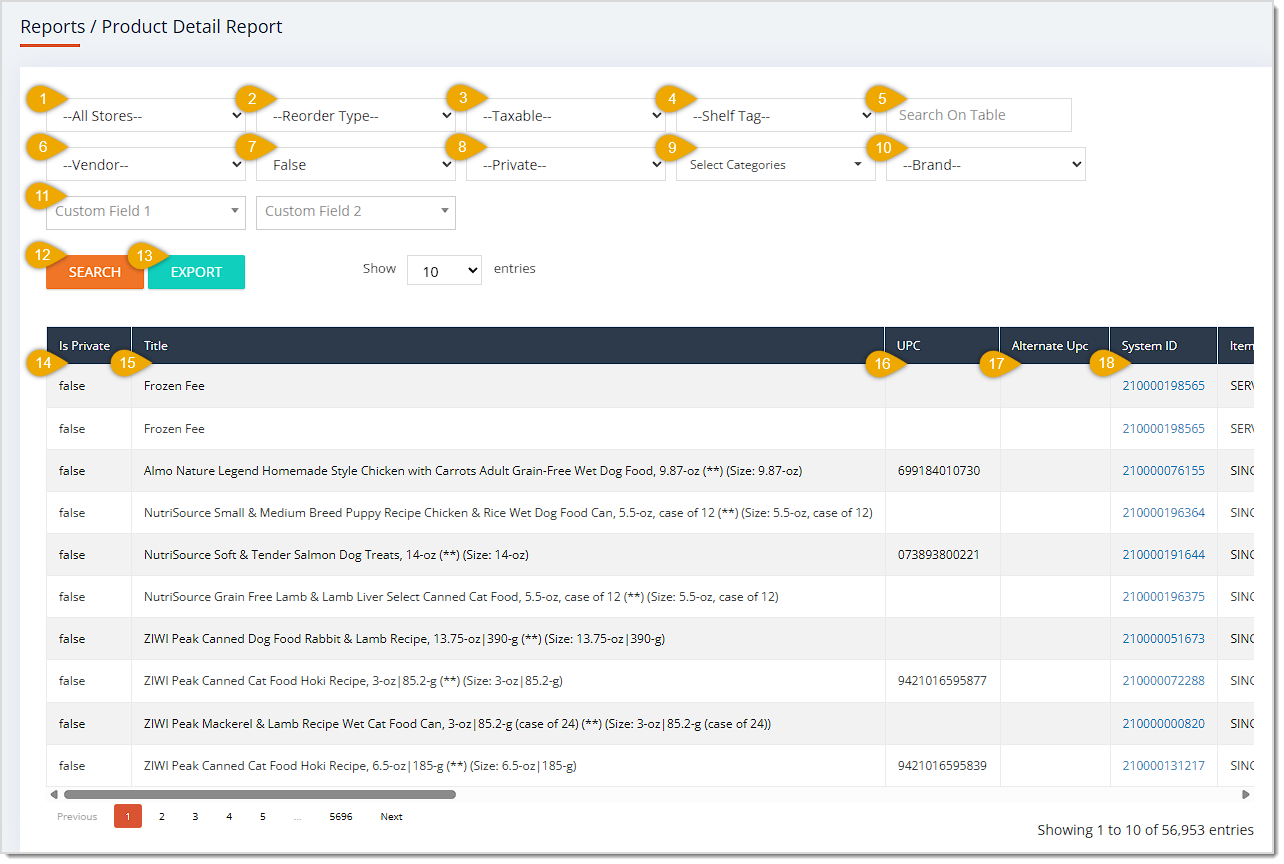Click the Previous pagination button
1284x864 pixels.
click(x=77, y=817)
